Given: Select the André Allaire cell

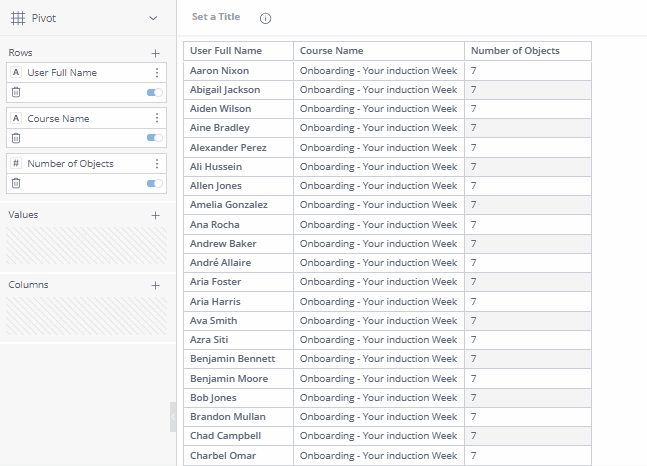Looking at the screenshot, I should [238, 263].
